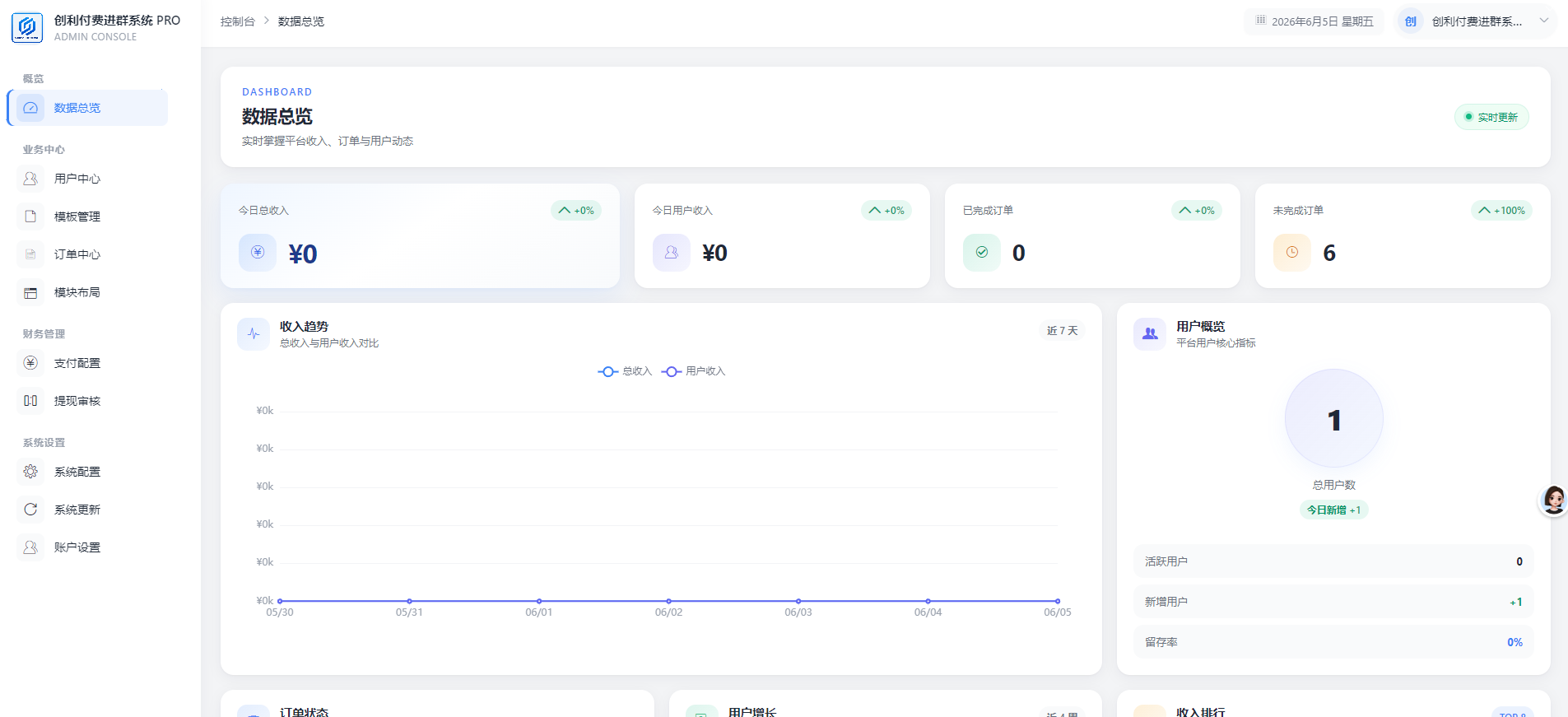Click the 近 7 天 range tag
1568x717 pixels.
tap(1062, 331)
